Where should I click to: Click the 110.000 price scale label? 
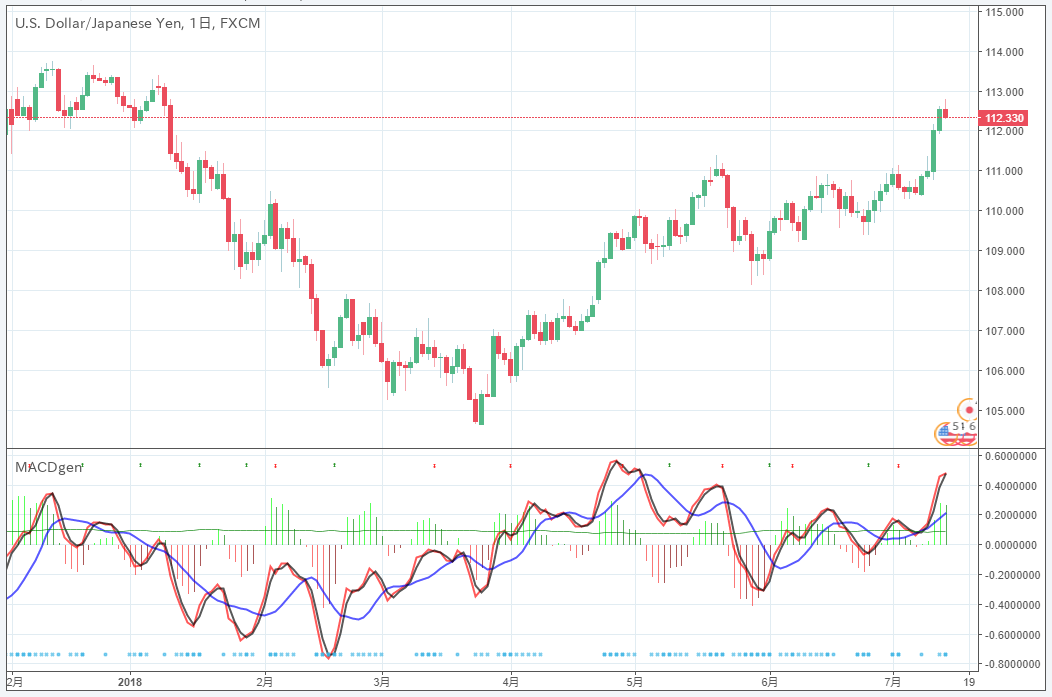tap(1004, 211)
